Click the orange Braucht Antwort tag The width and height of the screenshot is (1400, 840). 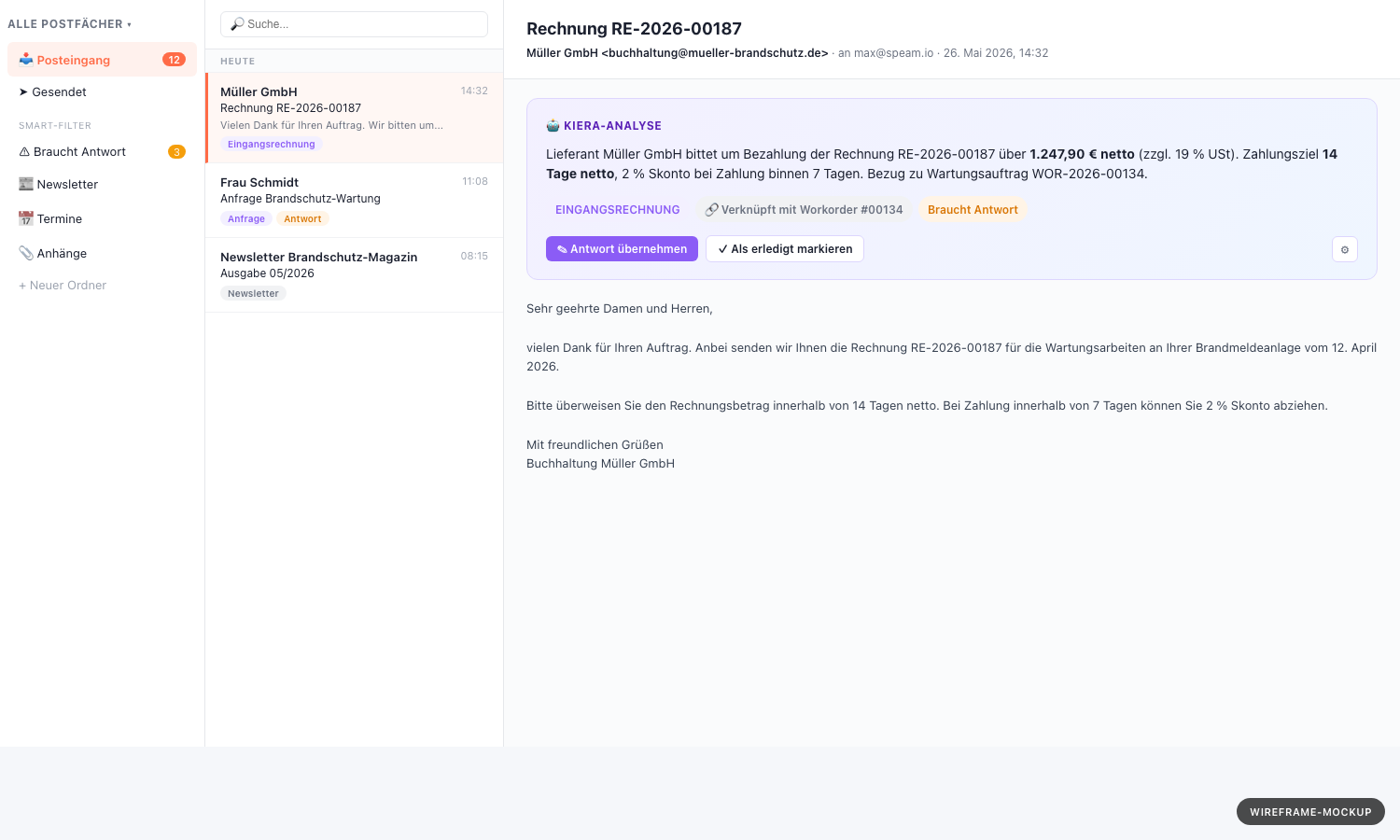[x=973, y=210]
